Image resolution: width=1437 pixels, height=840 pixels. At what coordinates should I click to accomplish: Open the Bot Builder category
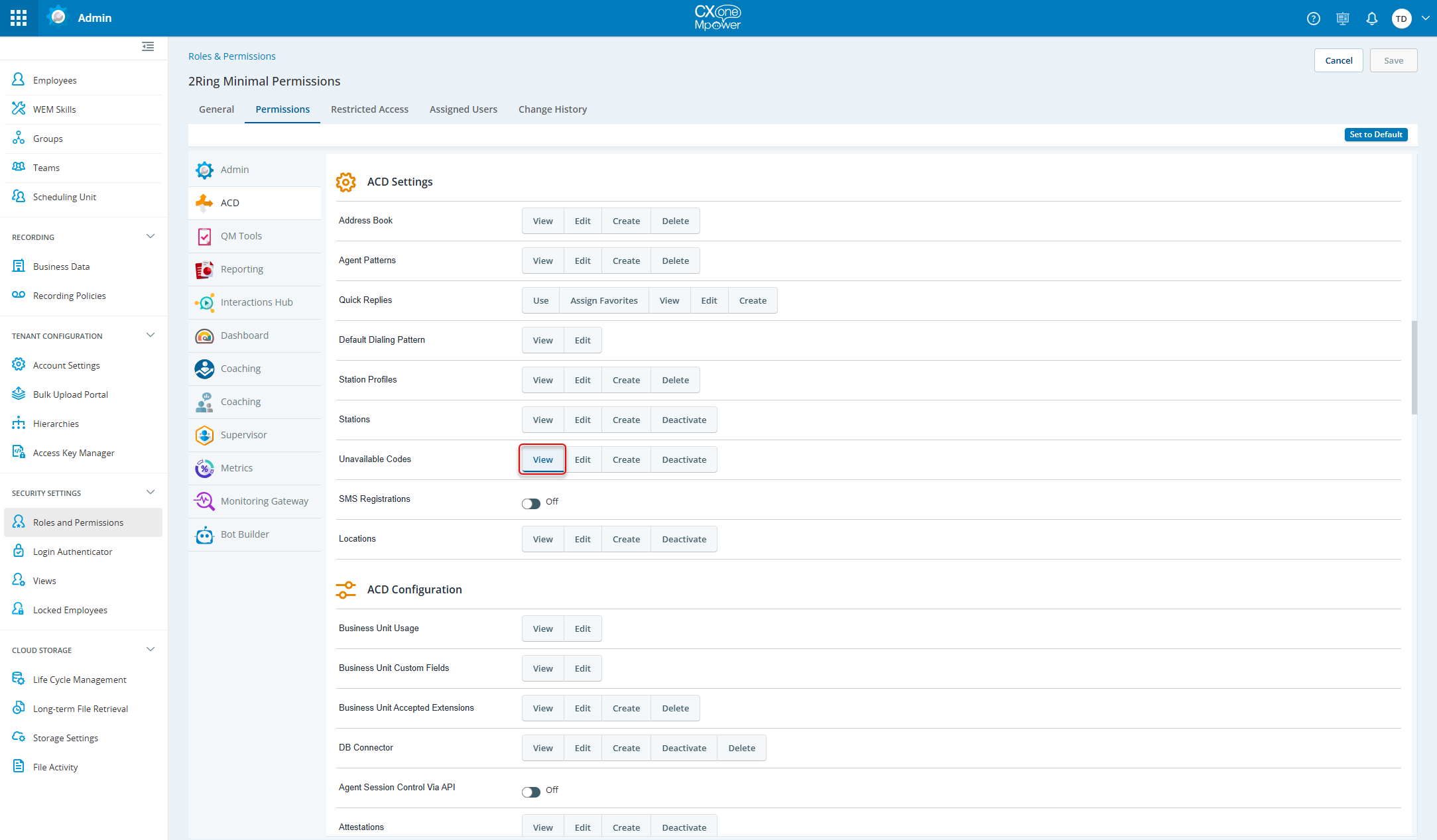pyautogui.click(x=255, y=534)
